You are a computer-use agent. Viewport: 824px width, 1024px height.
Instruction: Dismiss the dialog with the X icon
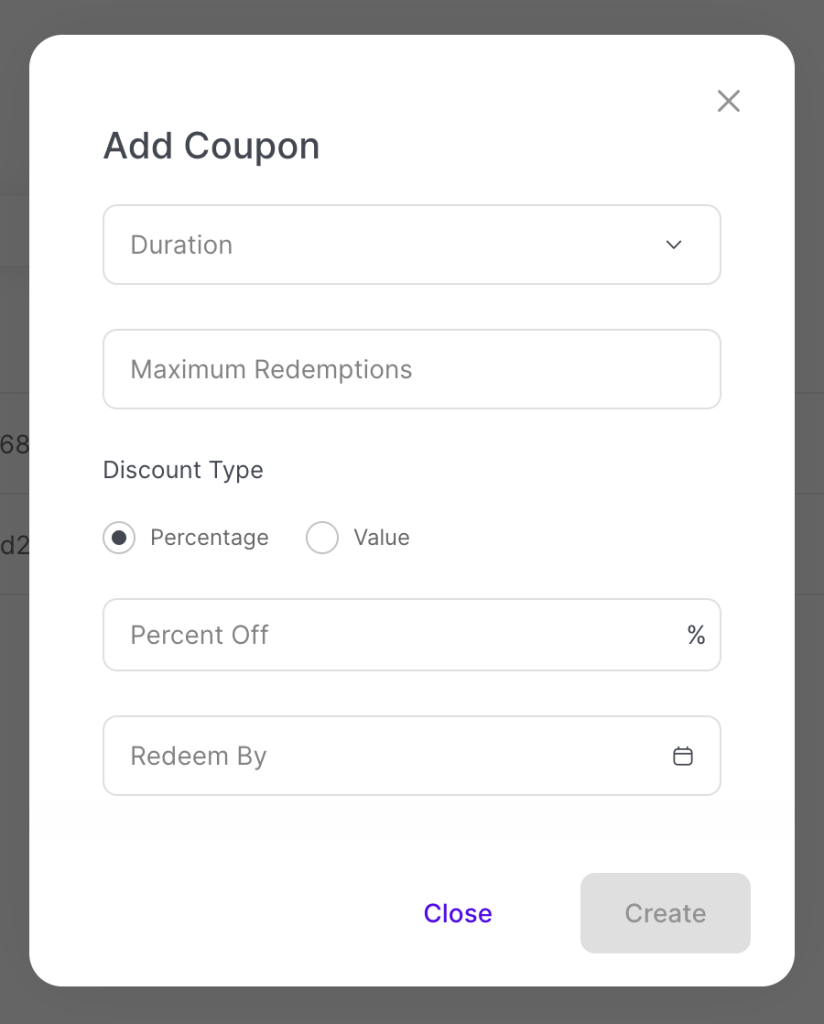tap(728, 101)
